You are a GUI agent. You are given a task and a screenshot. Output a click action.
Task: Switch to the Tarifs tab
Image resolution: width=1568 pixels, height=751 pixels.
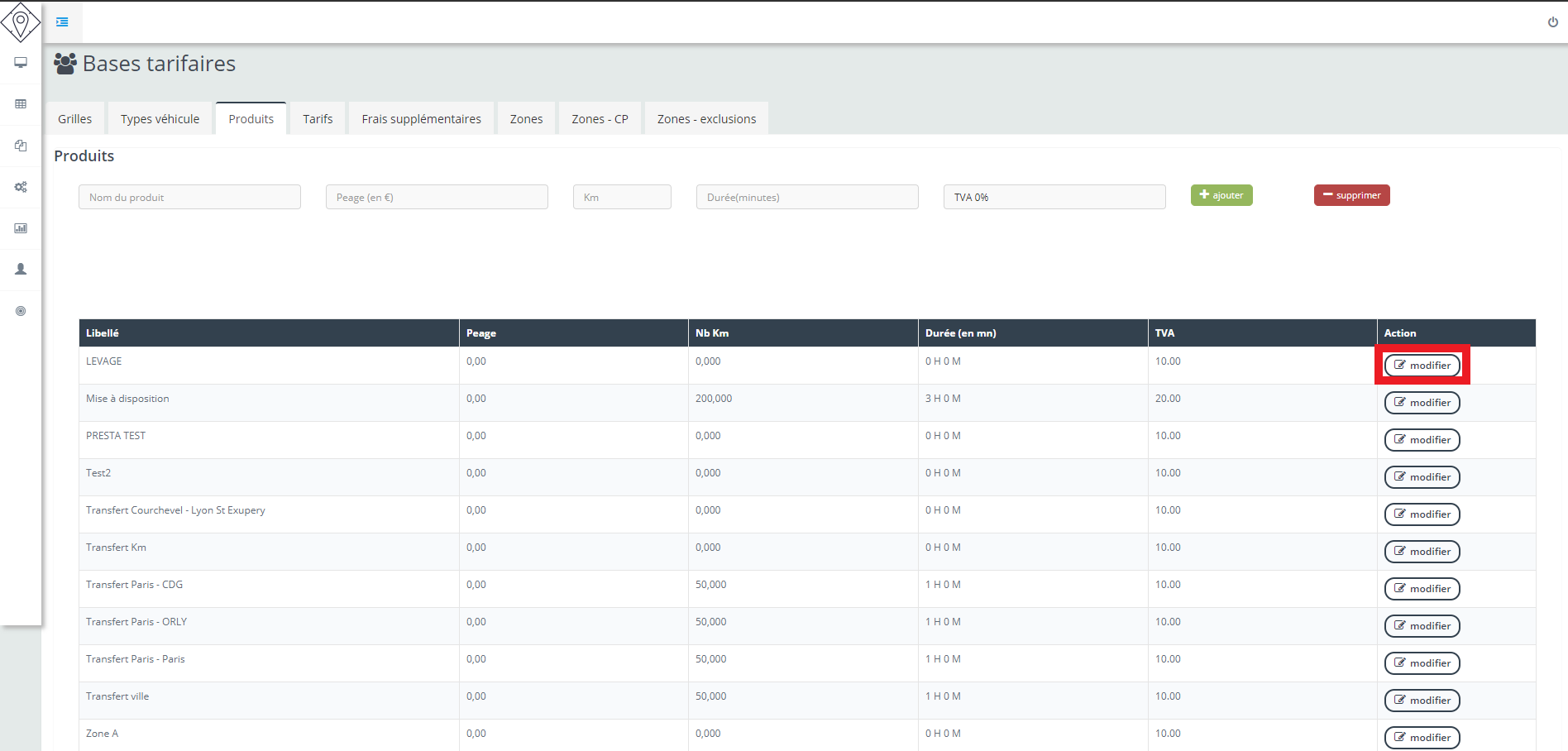pos(318,119)
